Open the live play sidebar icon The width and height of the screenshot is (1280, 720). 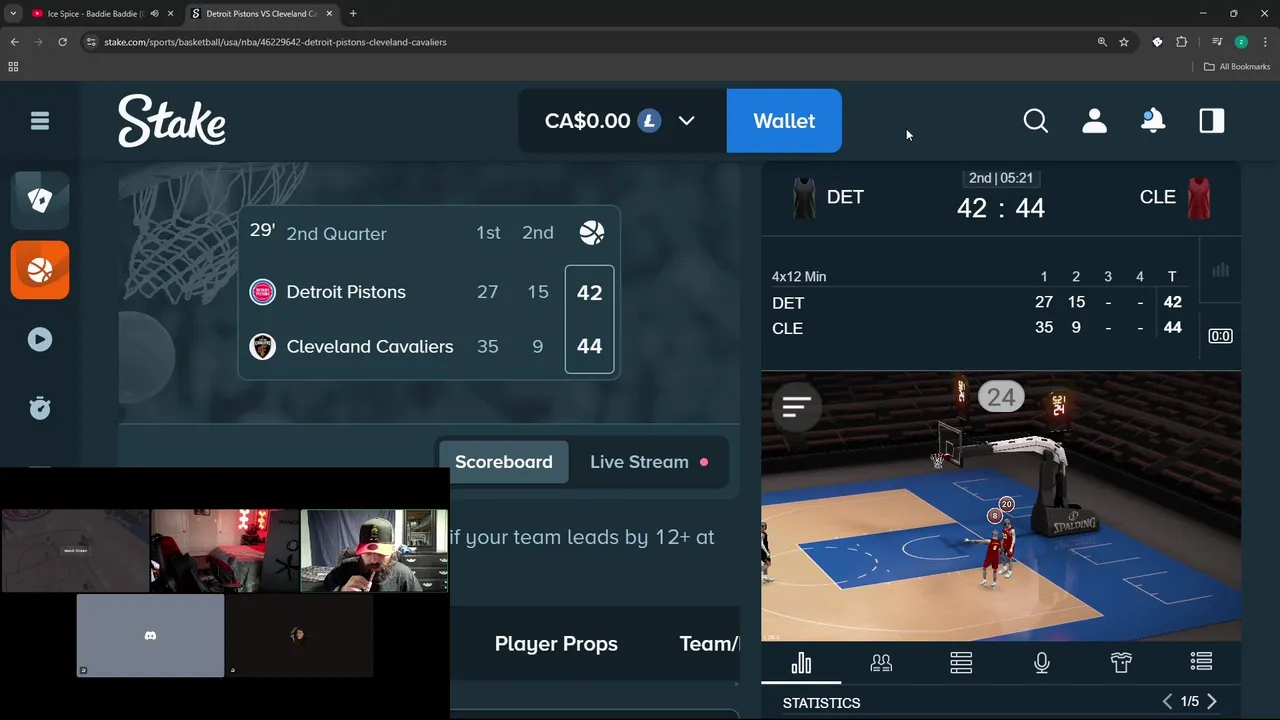(40, 339)
